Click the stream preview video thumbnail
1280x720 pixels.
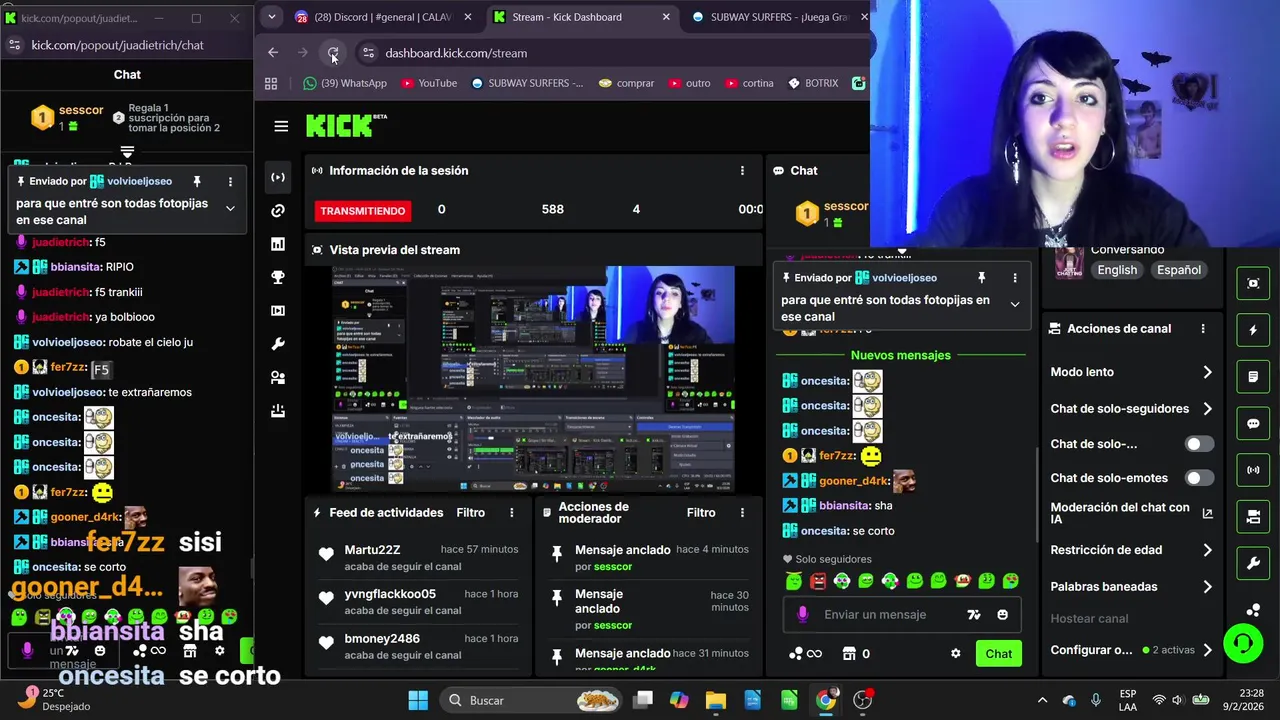pyautogui.click(x=533, y=379)
